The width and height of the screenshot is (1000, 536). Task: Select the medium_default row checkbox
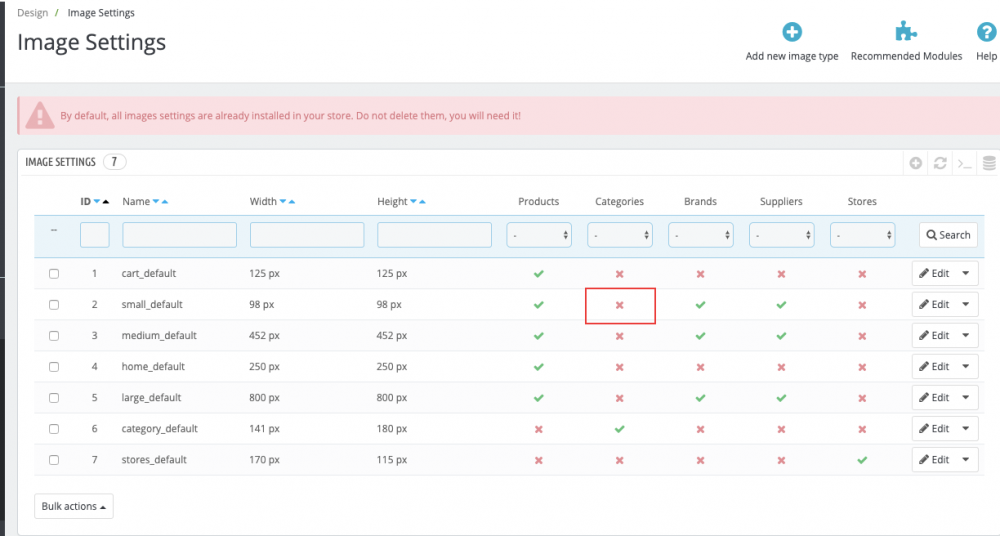(x=54, y=336)
